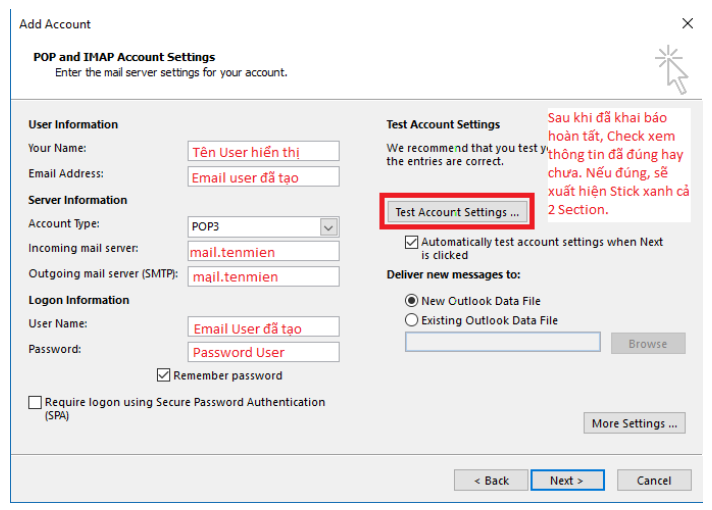Enable Require logon using Secure Password Authentication
This screenshot has width=712, height=510.
[x=36, y=403]
